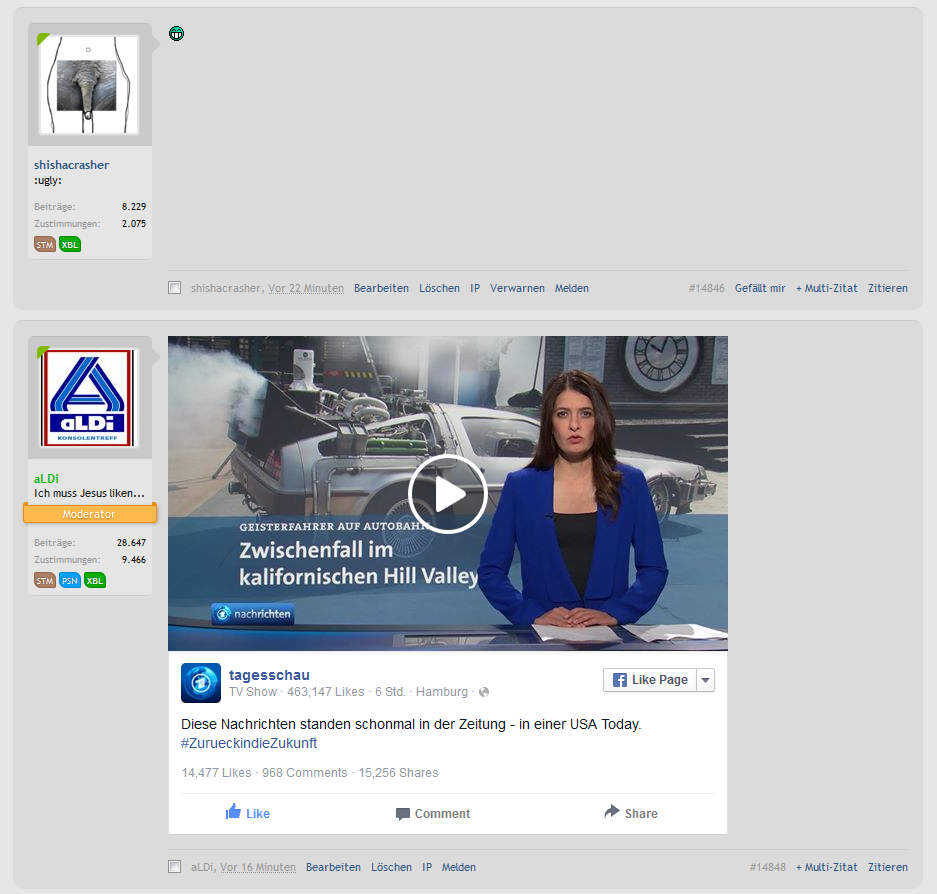
Task: Click Gefällt mir on post #14846
Action: tap(760, 288)
